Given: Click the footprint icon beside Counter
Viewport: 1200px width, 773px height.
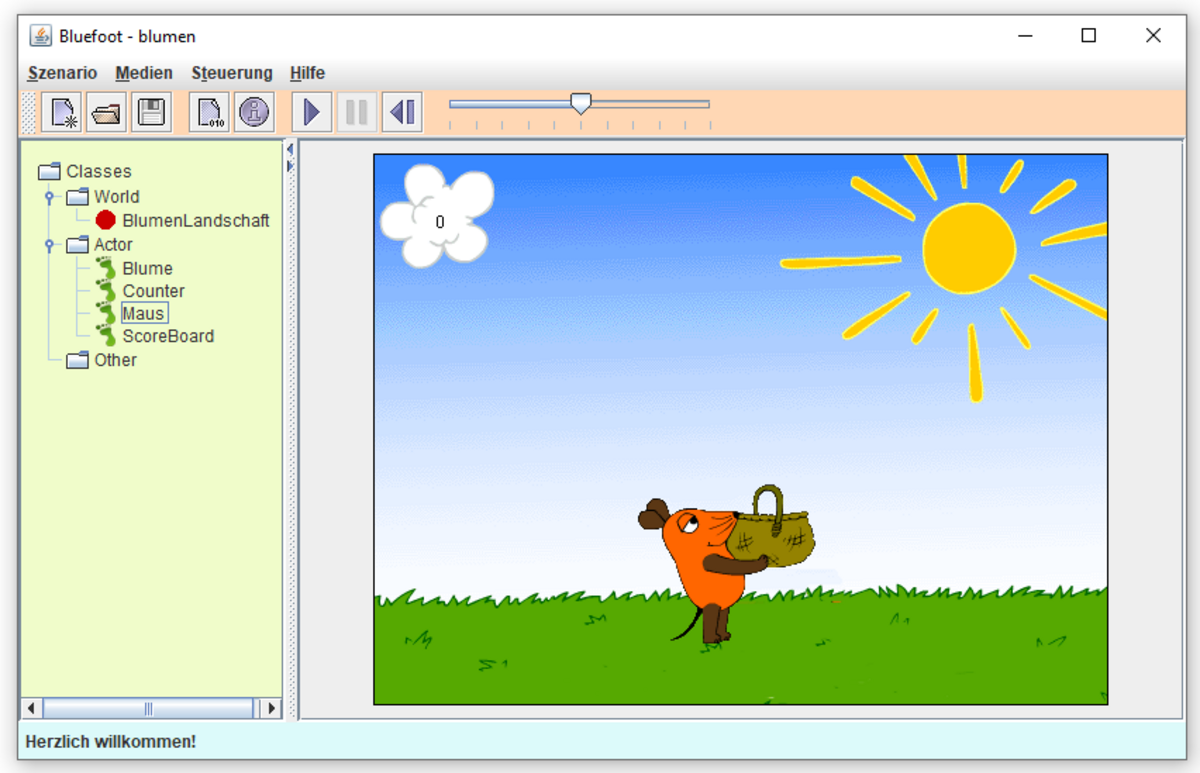Looking at the screenshot, I should pos(106,291).
